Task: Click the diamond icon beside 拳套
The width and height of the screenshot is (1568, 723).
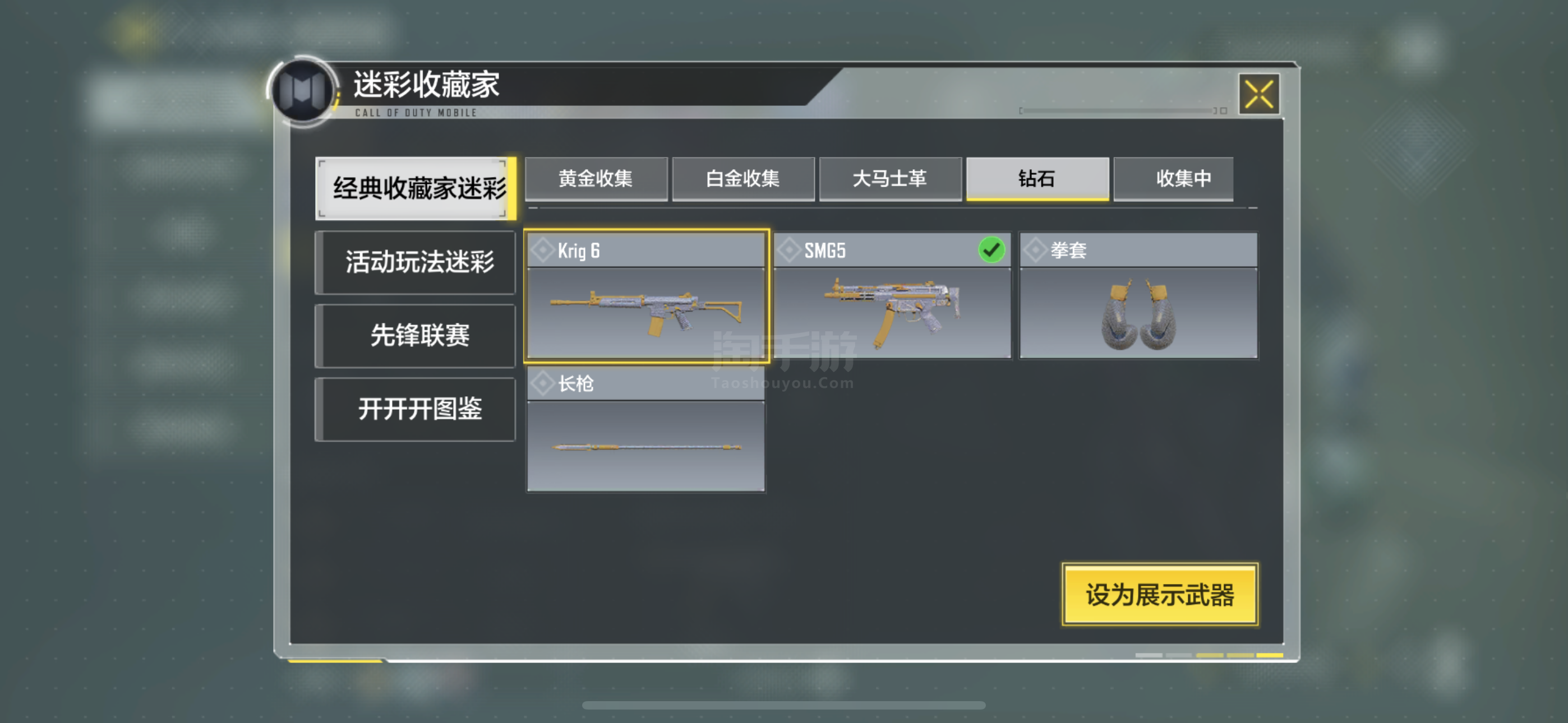Action: pyautogui.click(x=1034, y=251)
